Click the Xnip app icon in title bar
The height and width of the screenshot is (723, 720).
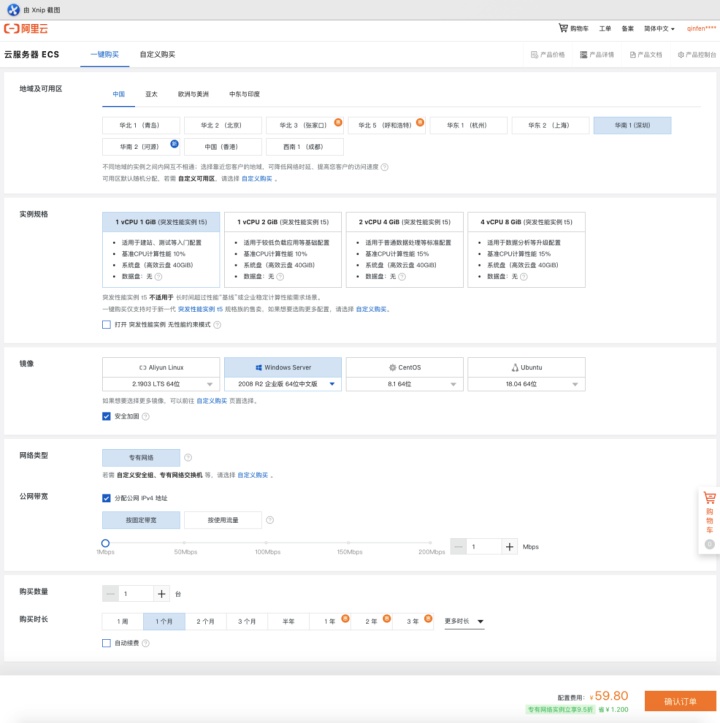13,9
